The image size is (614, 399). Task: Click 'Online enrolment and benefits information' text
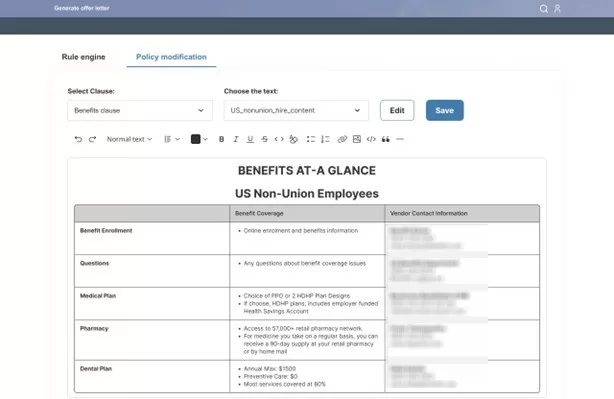[x=301, y=231]
